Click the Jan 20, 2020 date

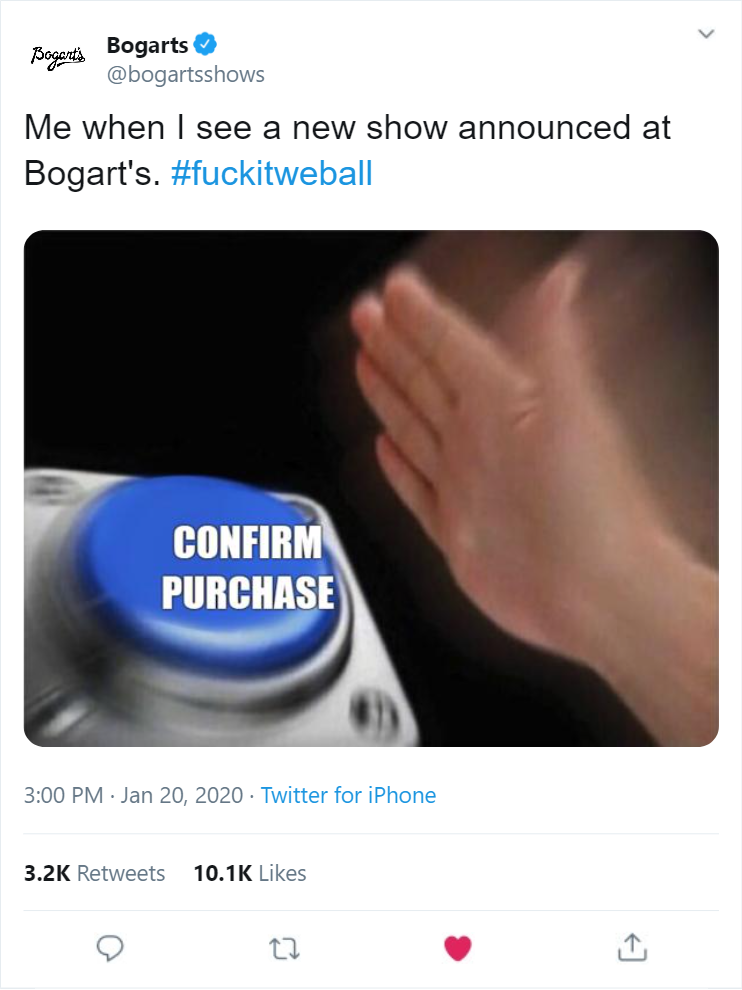[183, 796]
